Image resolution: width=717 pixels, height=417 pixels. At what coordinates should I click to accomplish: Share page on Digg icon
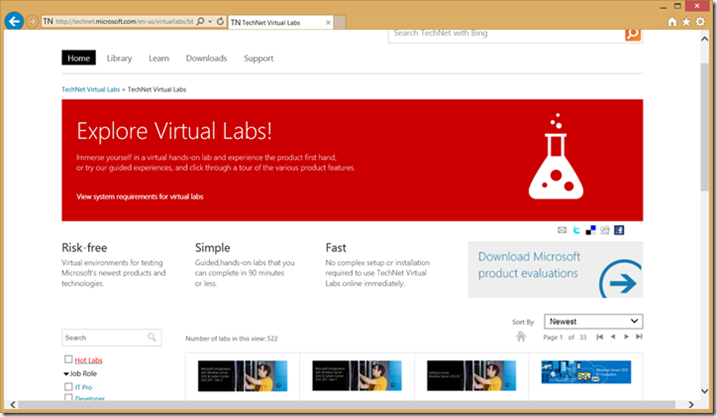[x=605, y=230]
